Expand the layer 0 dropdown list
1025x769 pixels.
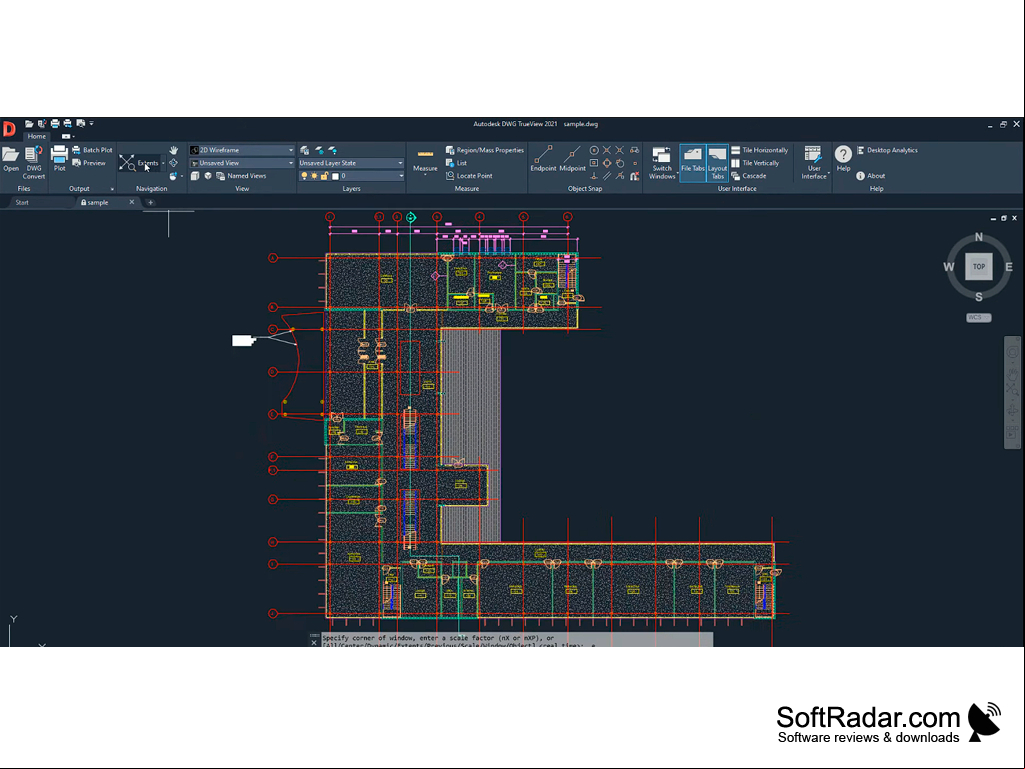[x=401, y=176]
